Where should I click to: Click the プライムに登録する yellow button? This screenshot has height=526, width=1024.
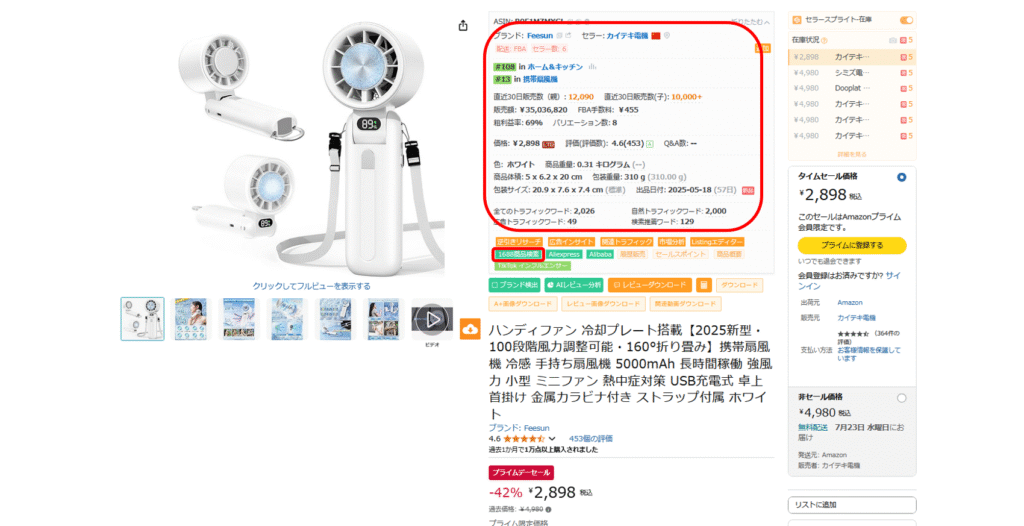click(852, 245)
